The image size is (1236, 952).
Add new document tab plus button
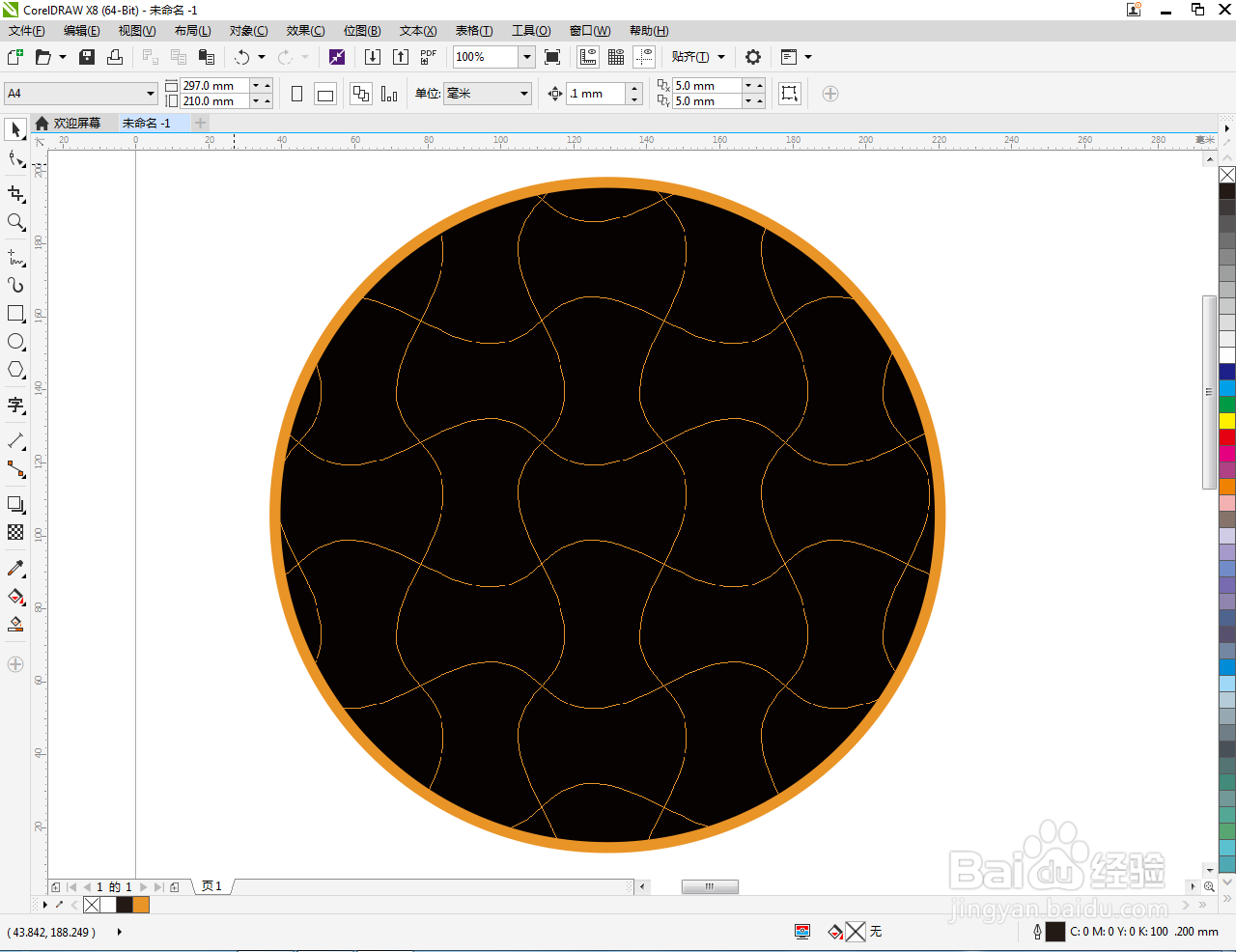200,123
